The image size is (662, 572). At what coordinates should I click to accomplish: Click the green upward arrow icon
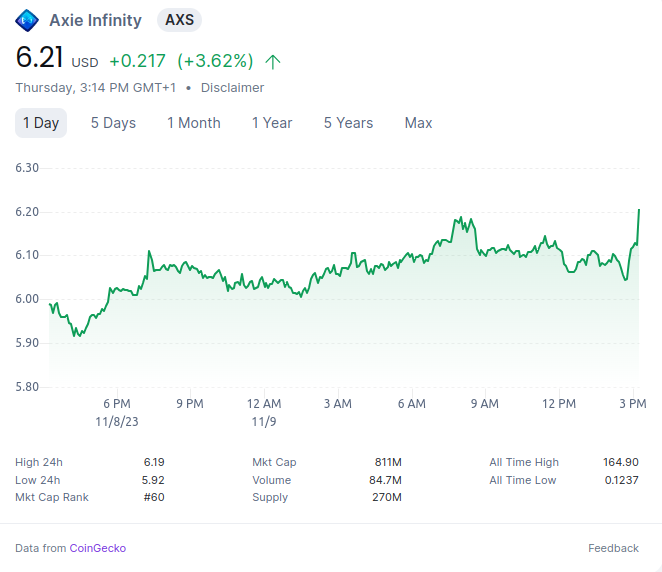coord(273,62)
